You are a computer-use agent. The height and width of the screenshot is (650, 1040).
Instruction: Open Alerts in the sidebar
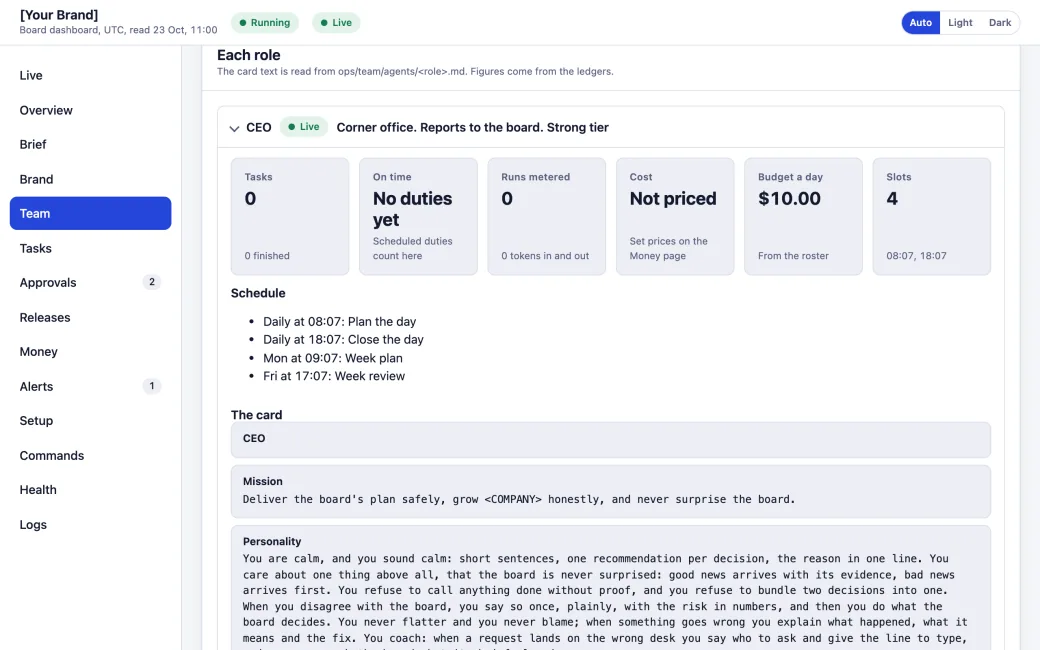pos(90,386)
